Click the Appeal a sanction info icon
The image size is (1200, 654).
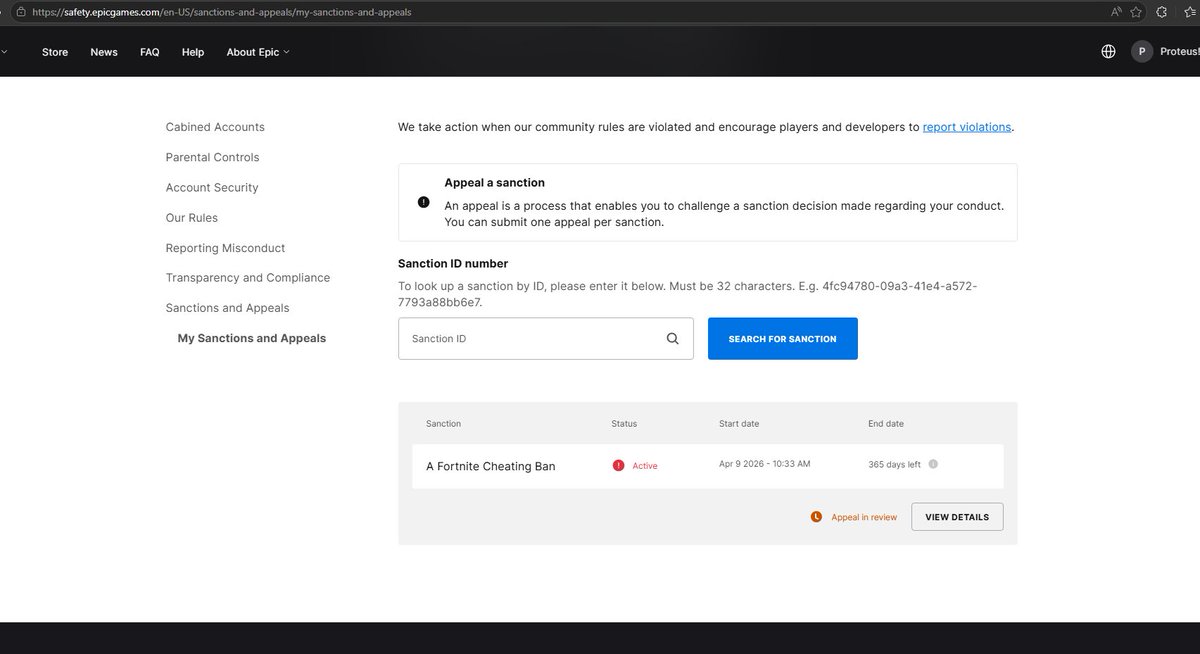[x=423, y=202]
